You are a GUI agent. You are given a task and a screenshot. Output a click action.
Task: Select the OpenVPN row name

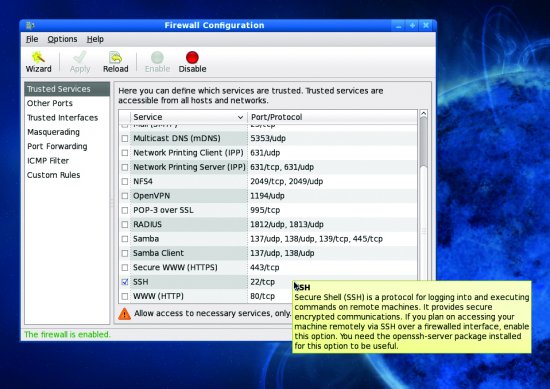152,196
